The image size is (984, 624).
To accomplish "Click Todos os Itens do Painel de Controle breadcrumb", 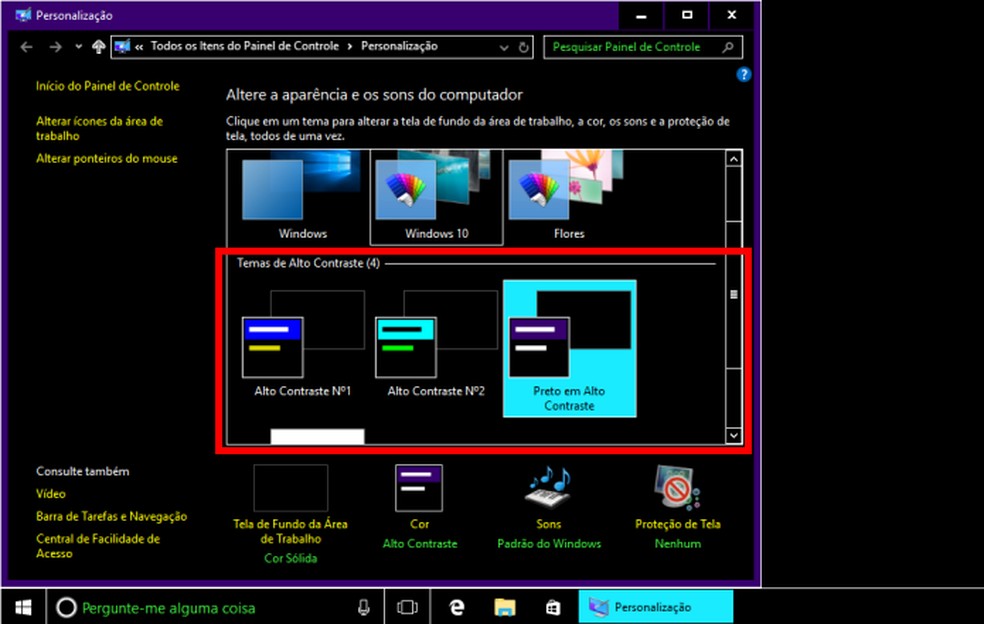I will click(x=245, y=46).
